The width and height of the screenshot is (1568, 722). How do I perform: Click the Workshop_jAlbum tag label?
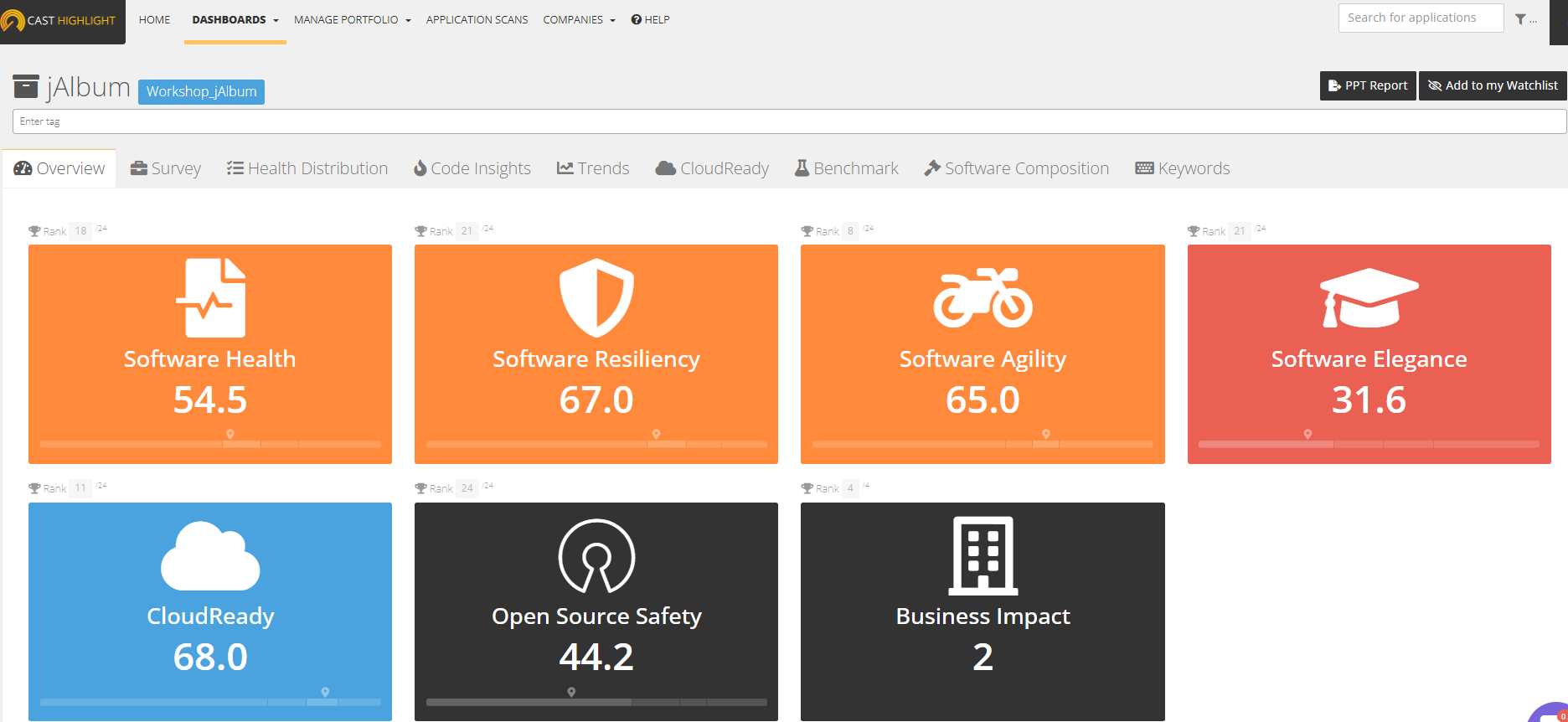click(201, 91)
